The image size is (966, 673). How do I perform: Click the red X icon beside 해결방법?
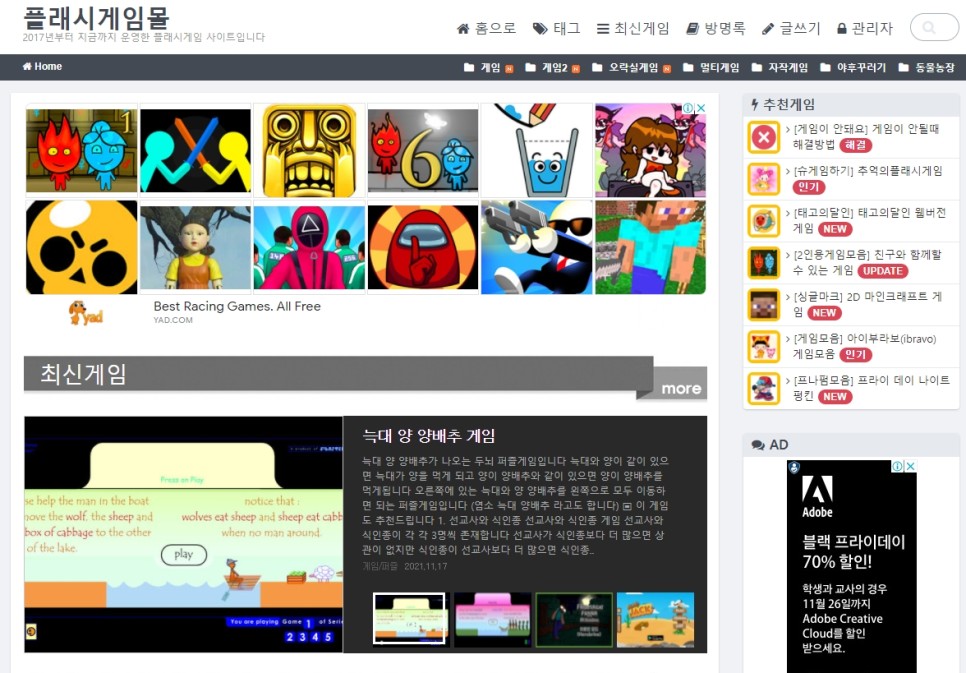pos(764,137)
